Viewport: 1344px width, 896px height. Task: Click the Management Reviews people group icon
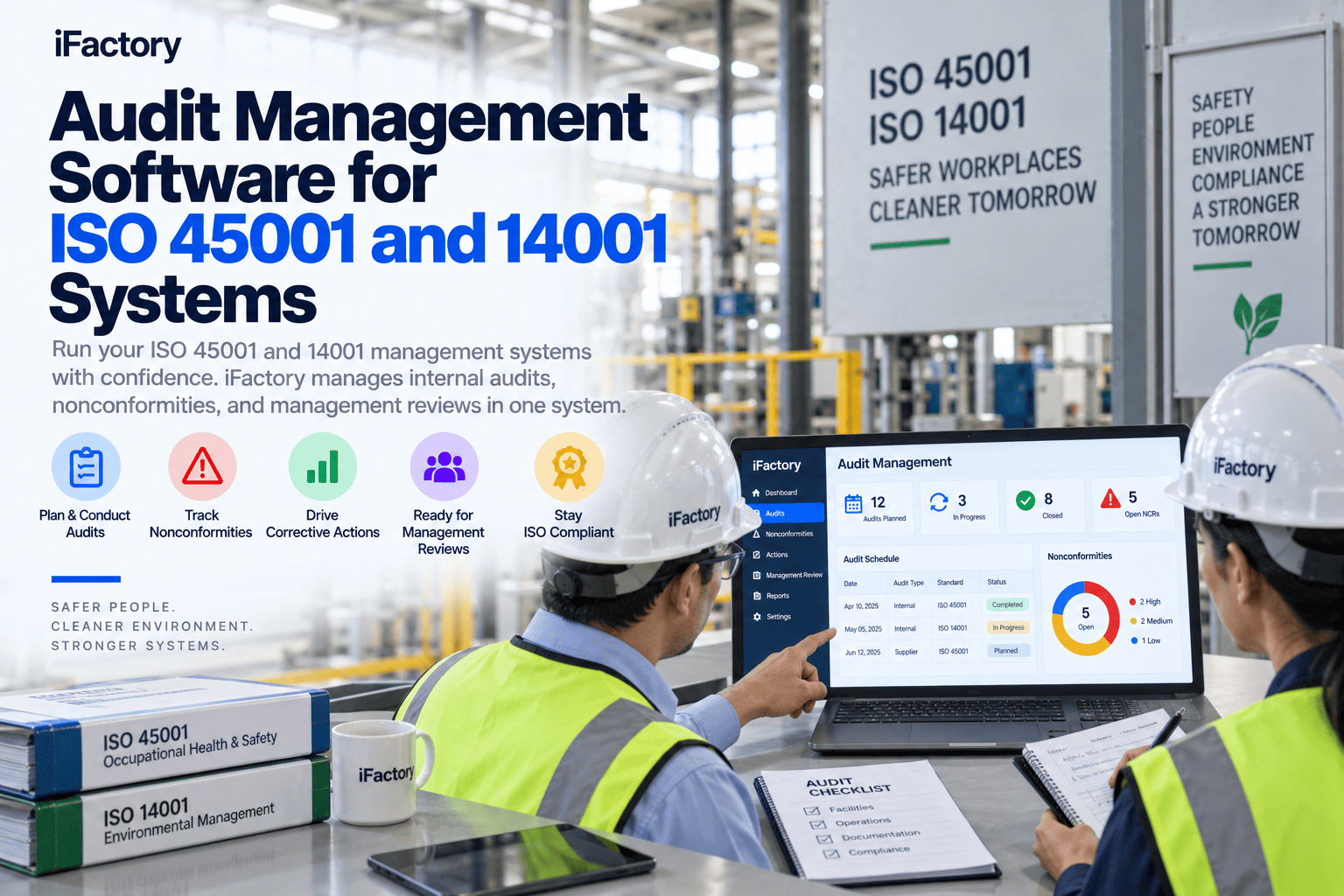(x=444, y=466)
